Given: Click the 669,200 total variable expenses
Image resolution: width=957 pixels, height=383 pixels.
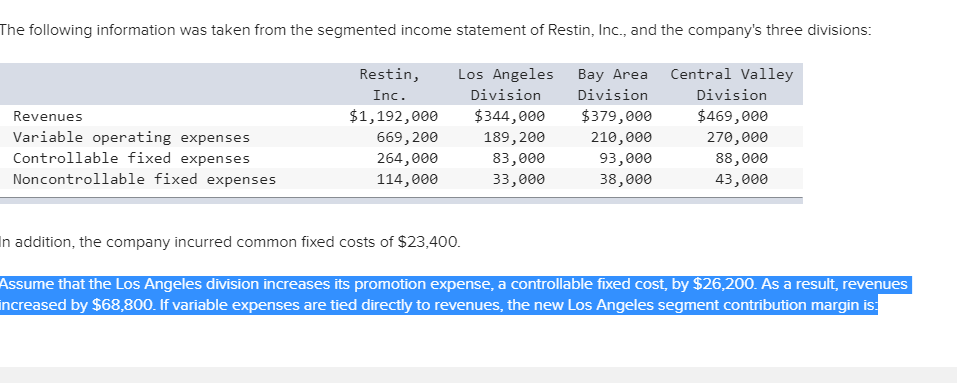Looking at the screenshot, I should click(407, 137).
